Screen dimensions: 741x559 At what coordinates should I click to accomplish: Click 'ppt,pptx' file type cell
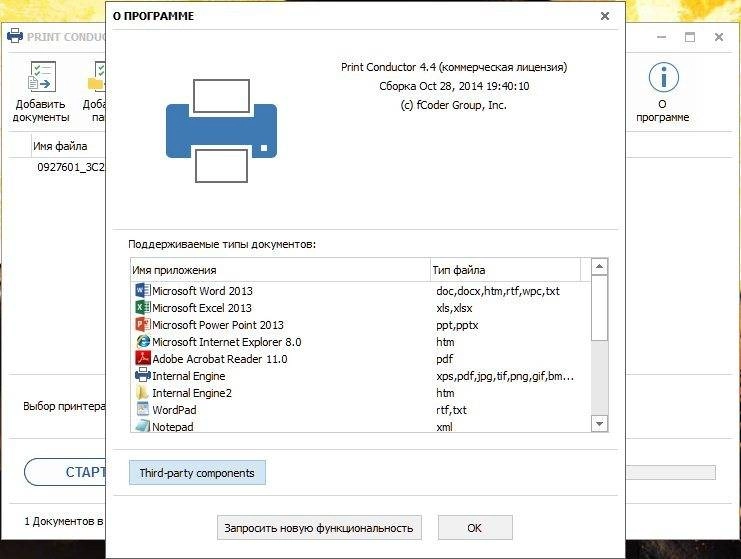[x=457, y=325]
